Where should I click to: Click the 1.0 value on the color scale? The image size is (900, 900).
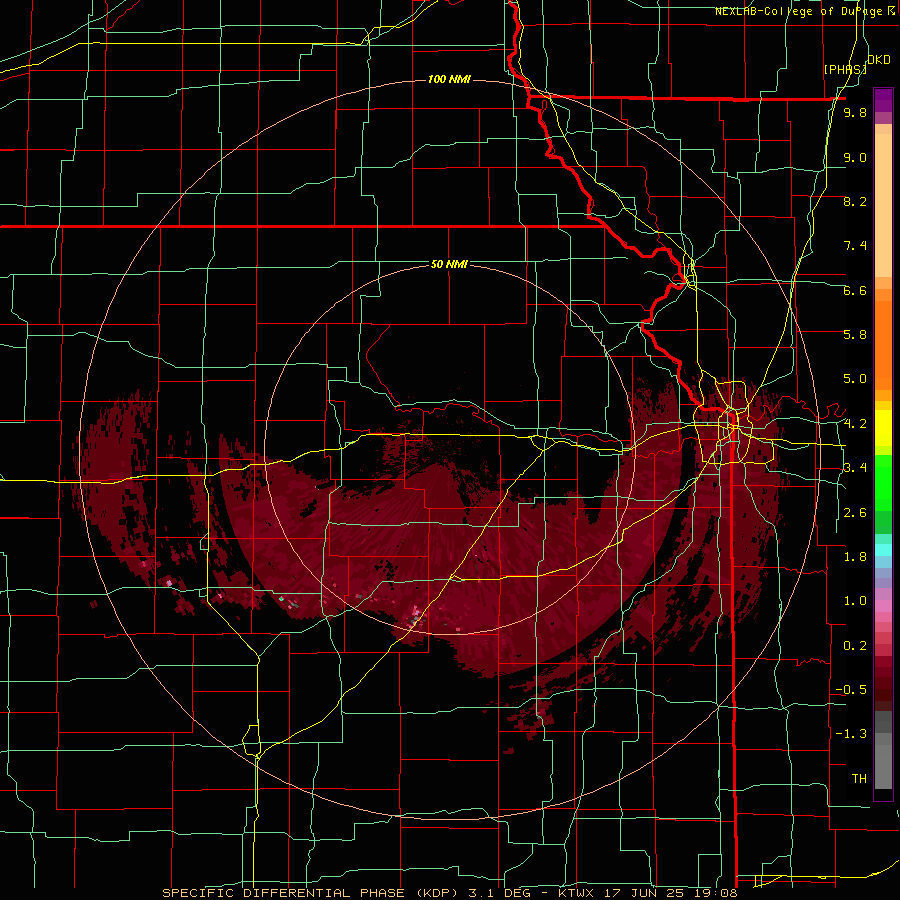point(855,600)
